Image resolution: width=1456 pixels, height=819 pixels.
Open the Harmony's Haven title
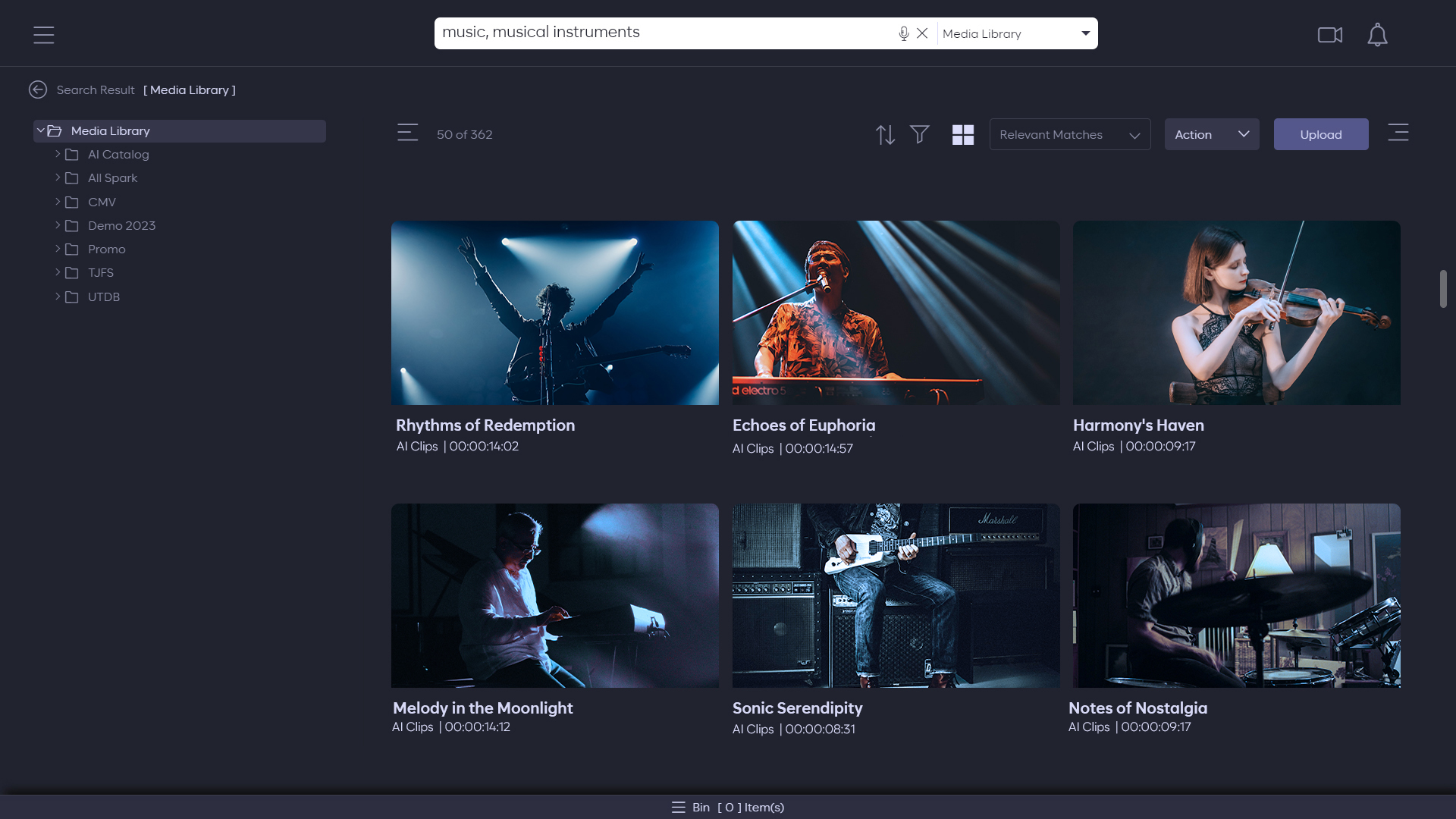point(1138,425)
